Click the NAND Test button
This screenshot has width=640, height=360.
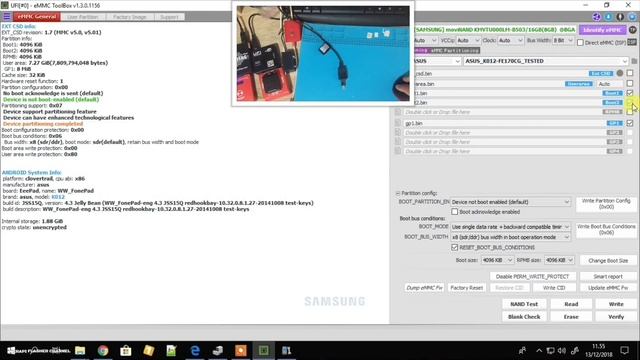coord(524,304)
